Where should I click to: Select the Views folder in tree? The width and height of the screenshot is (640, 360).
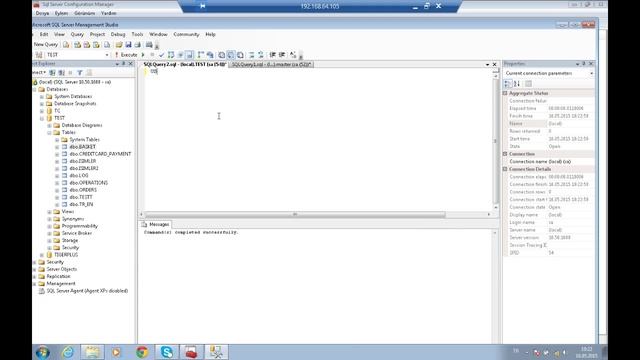pyautogui.click(x=67, y=212)
